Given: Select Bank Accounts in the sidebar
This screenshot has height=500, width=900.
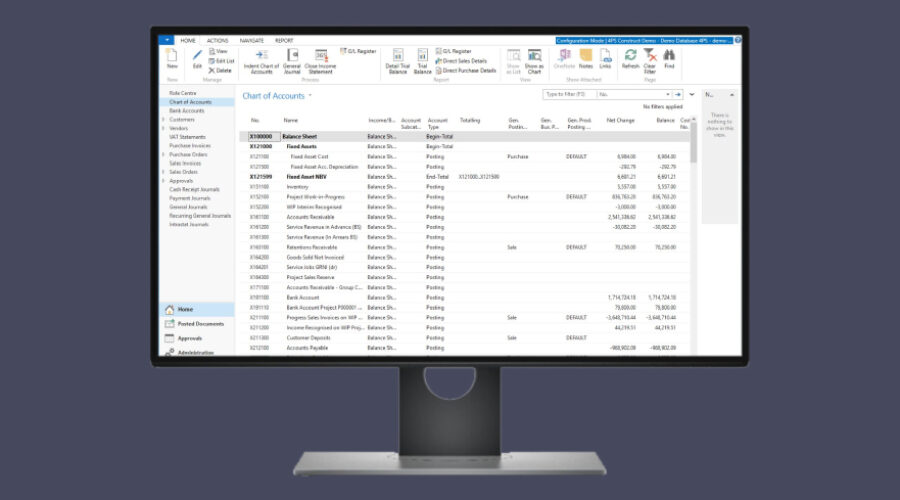Looking at the screenshot, I should click(x=187, y=111).
